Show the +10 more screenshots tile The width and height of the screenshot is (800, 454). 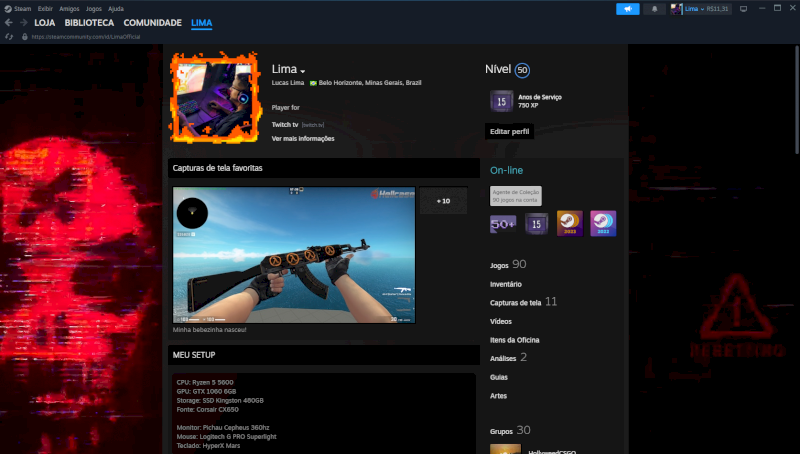coord(443,201)
